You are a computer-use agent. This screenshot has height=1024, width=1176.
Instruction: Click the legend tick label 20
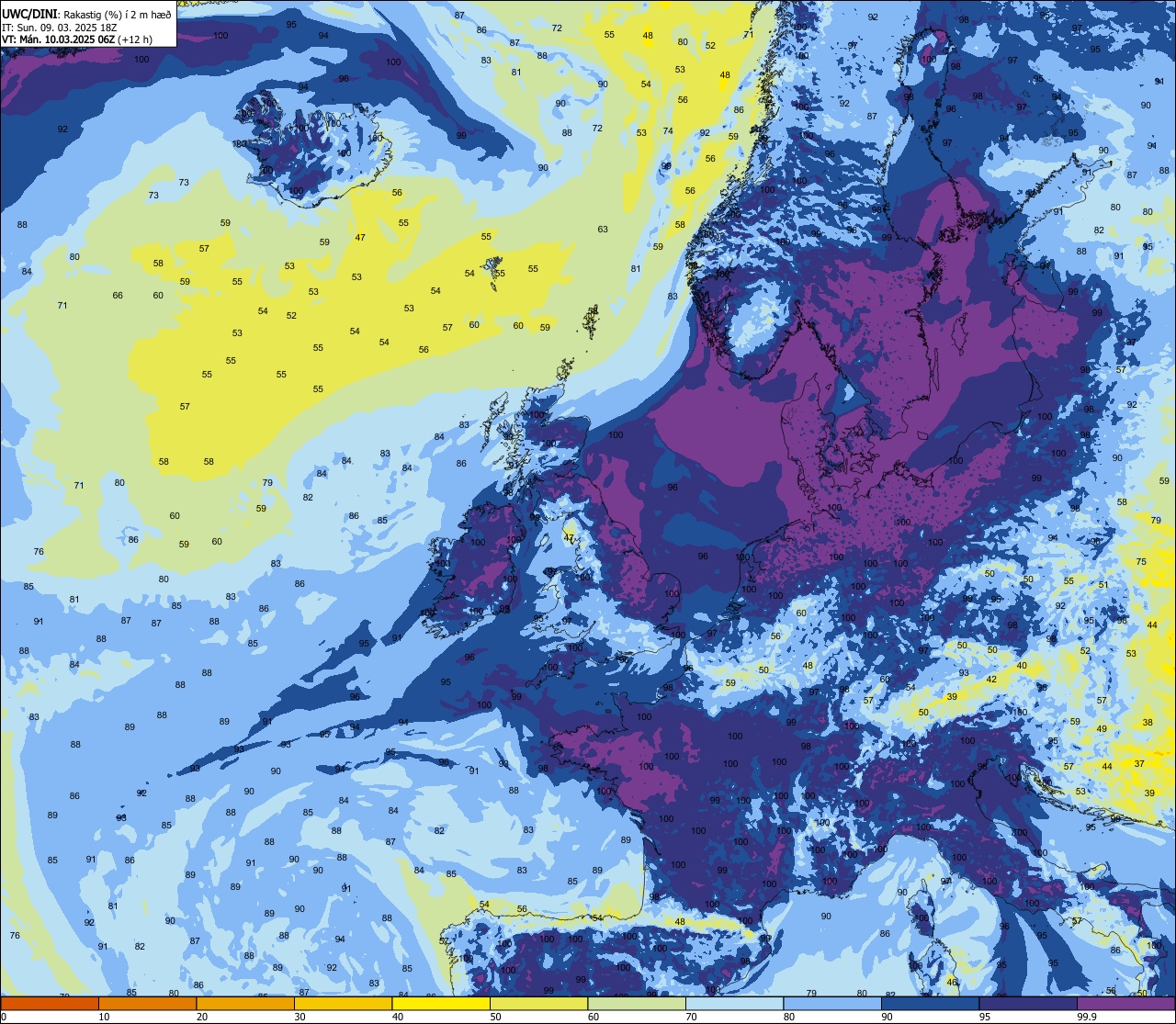click(x=201, y=1017)
